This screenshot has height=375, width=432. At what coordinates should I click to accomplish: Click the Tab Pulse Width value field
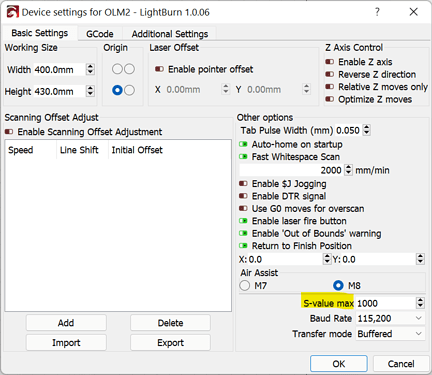pos(348,130)
